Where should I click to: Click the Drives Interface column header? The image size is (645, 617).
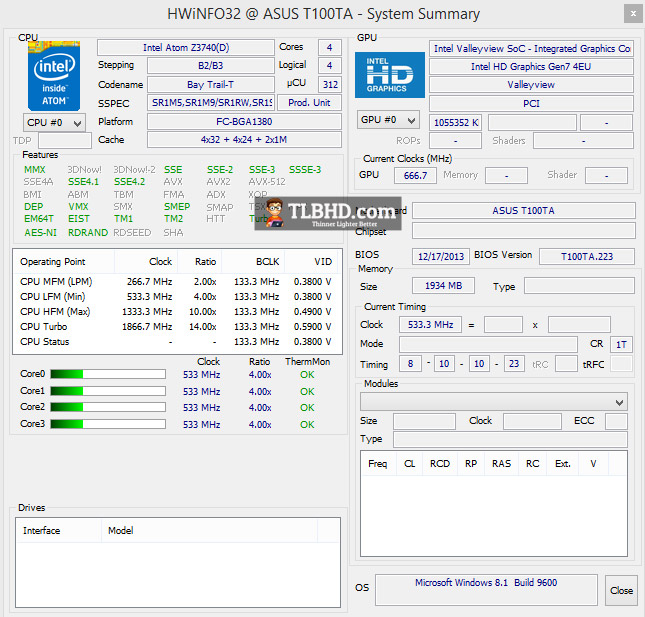59,531
